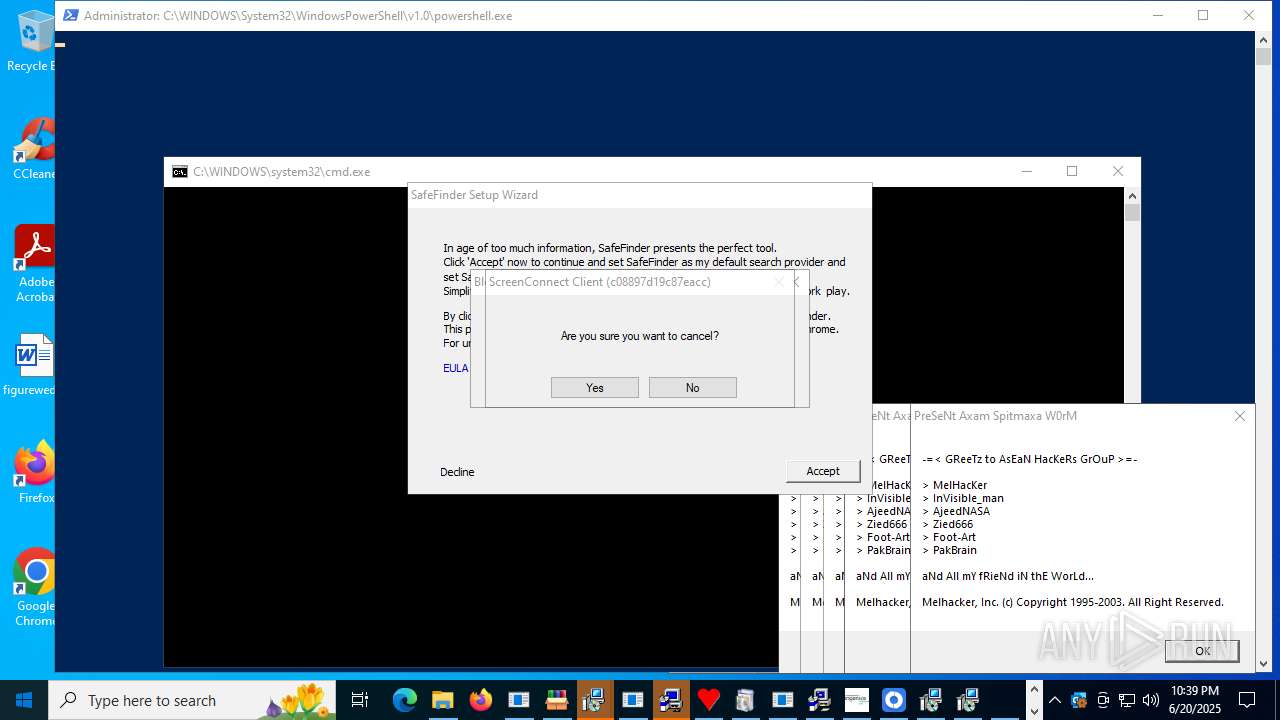1280x720 pixels.
Task: Click the ScreenConnect Client dialog title
Action: click(x=599, y=282)
